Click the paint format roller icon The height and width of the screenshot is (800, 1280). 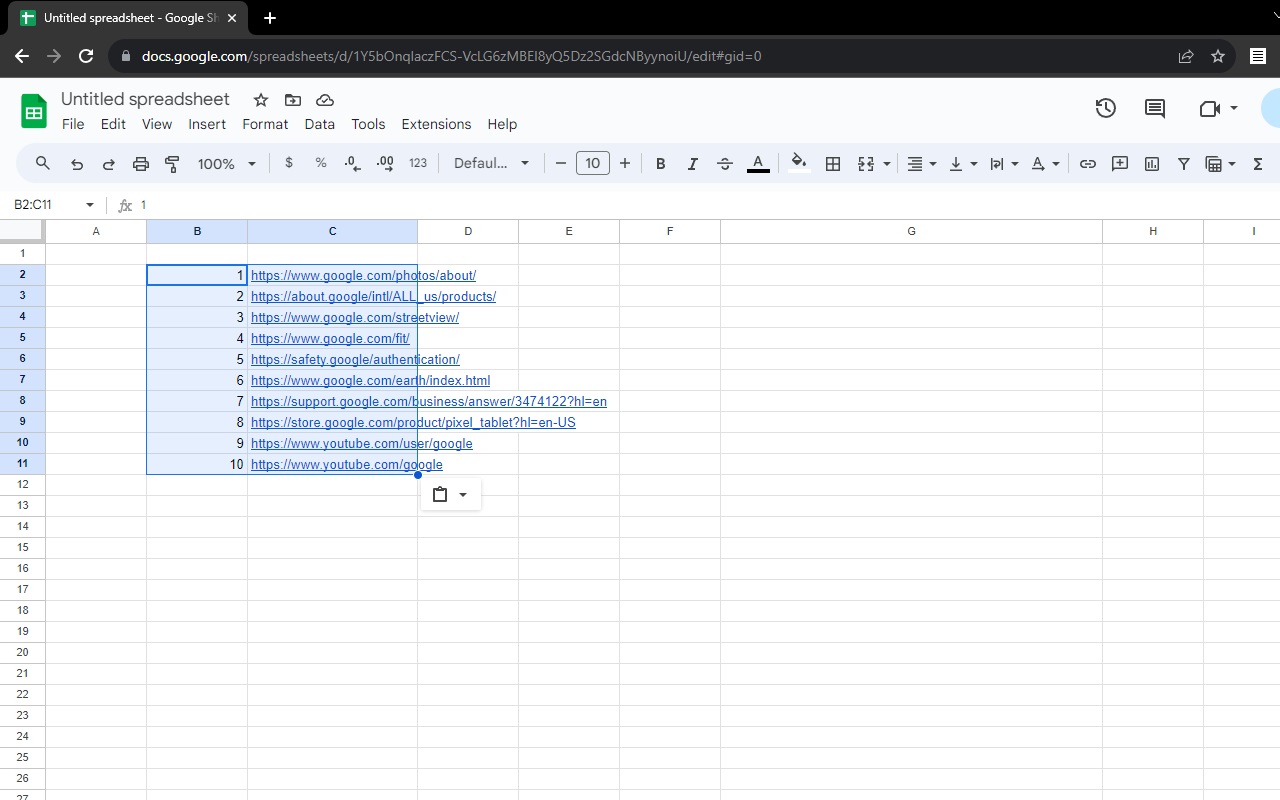172,164
